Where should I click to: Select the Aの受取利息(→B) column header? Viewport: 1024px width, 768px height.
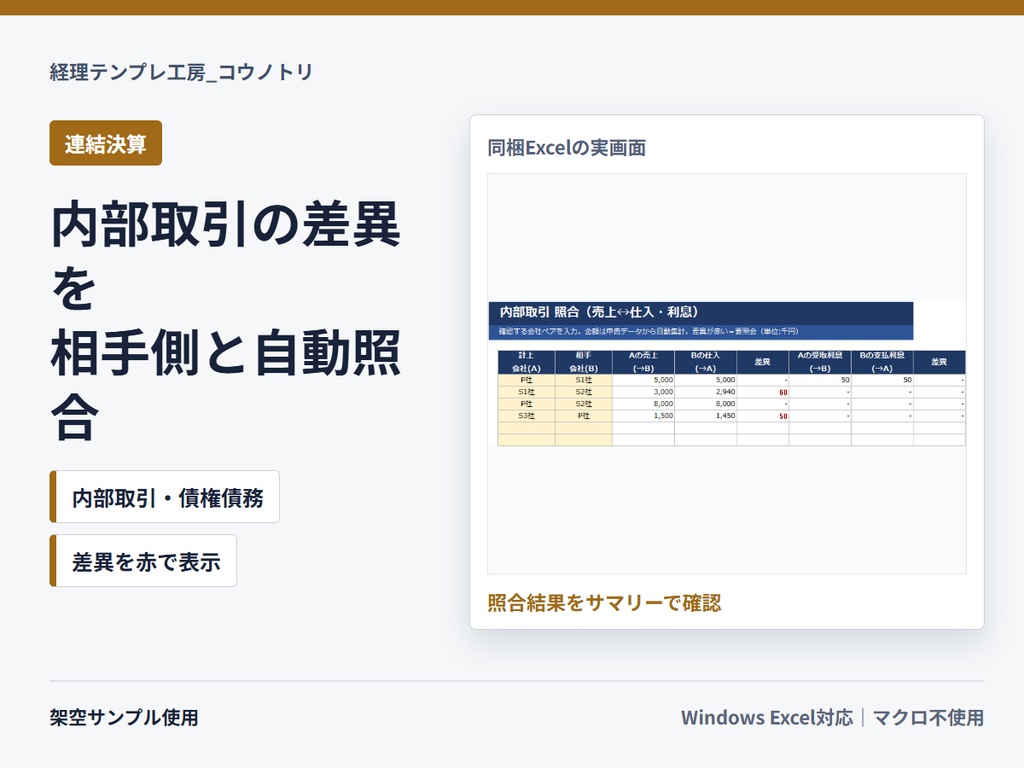click(x=820, y=362)
